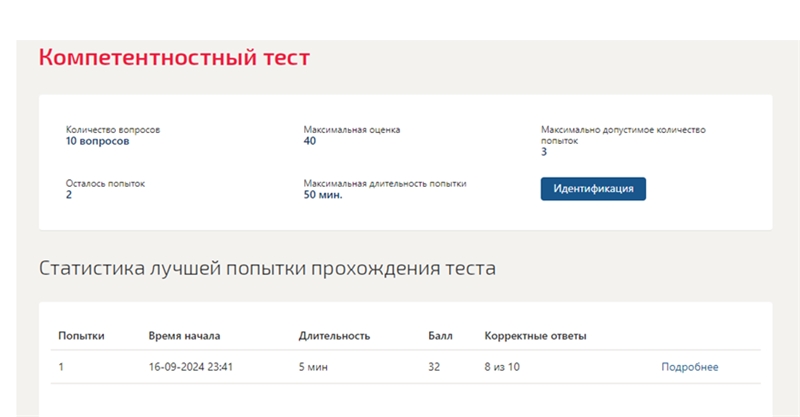The width and height of the screenshot is (800, 417).
Task: Click the Время начала column header
Action: click(184, 336)
